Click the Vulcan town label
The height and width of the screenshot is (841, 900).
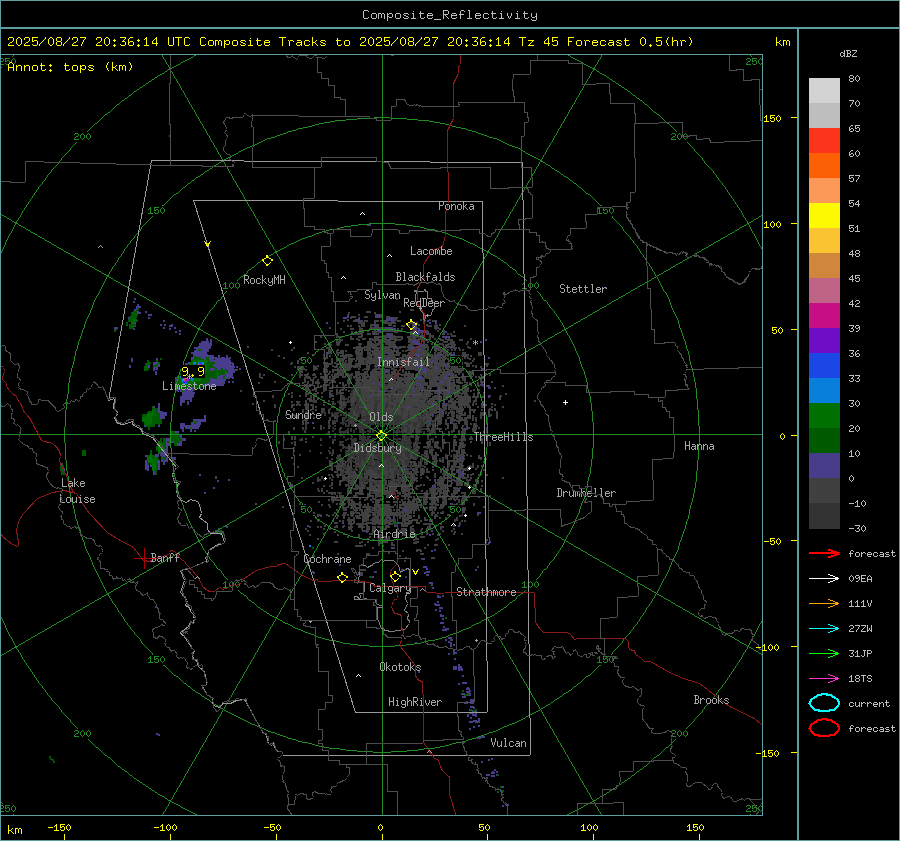point(508,743)
